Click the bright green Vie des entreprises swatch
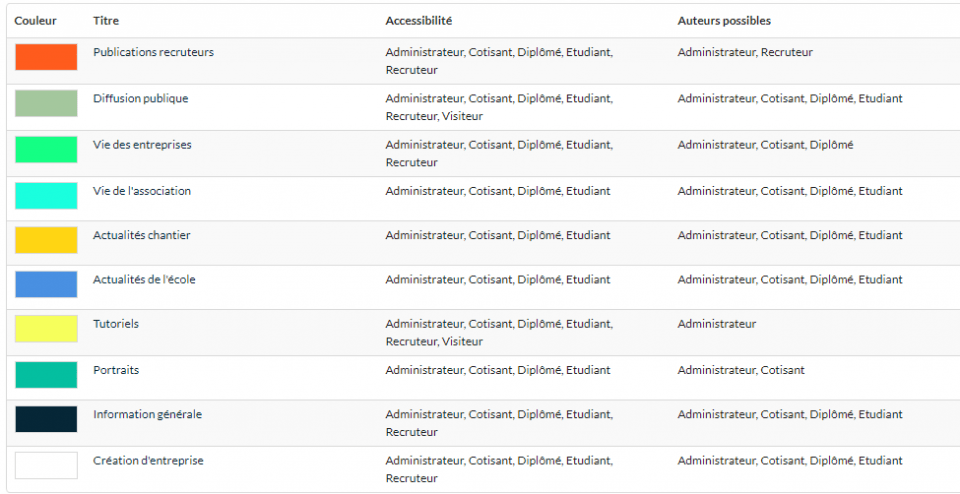 click(x=46, y=149)
